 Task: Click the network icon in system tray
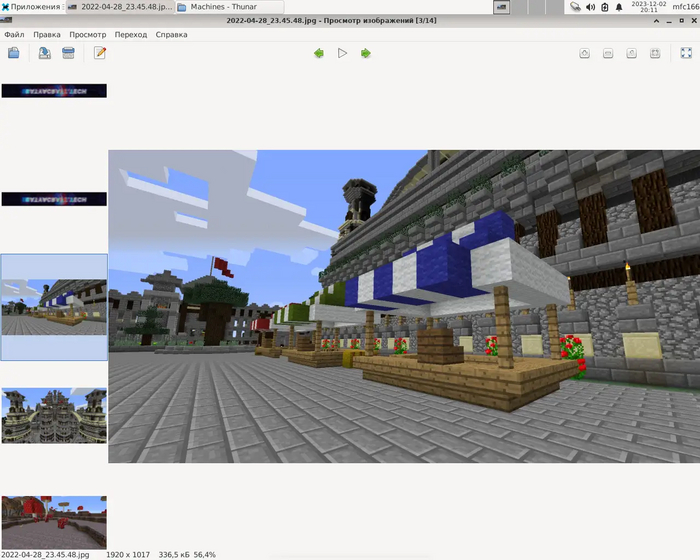click(x=575, y=7)
